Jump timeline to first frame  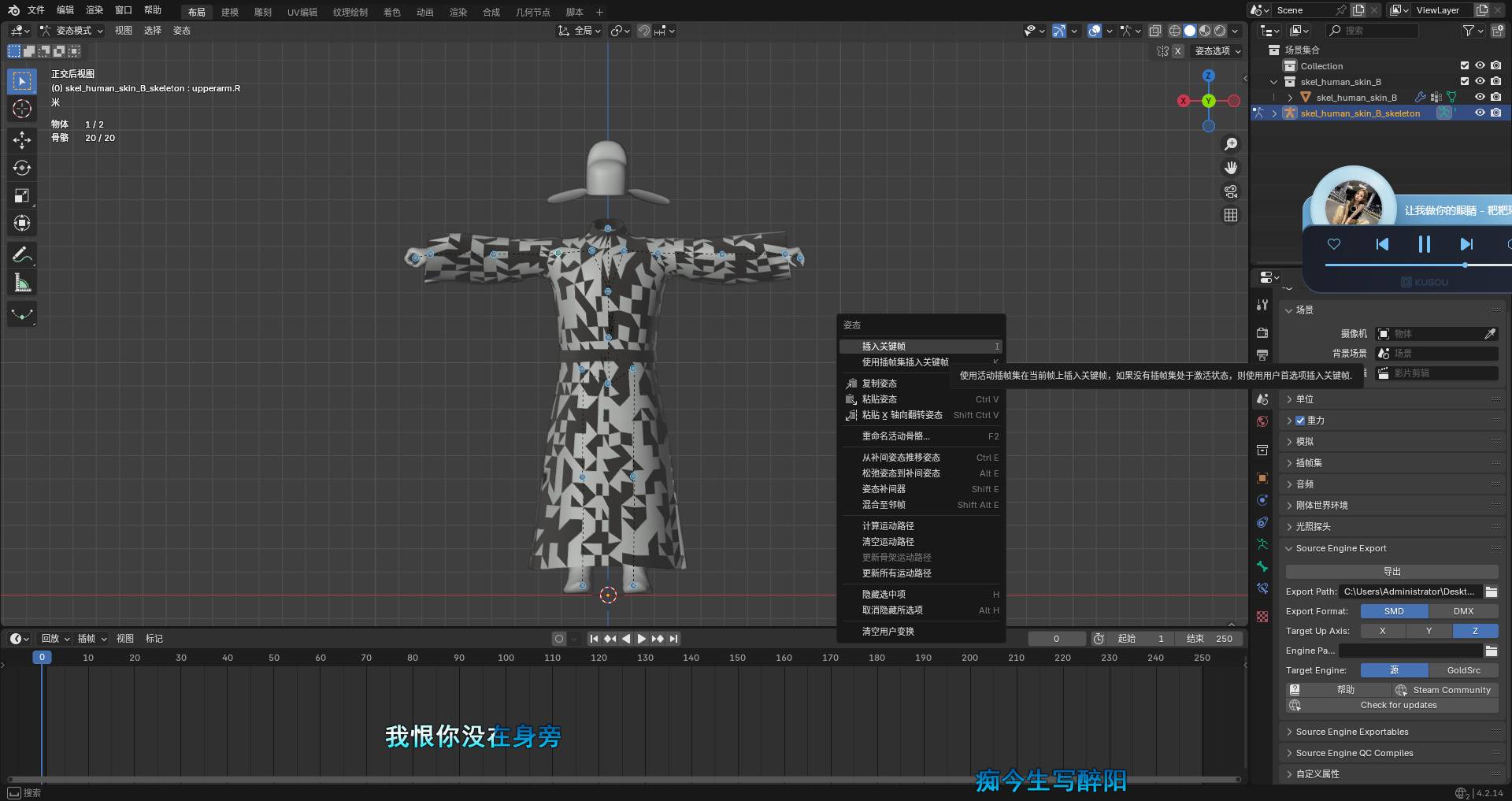coord(594,639)
